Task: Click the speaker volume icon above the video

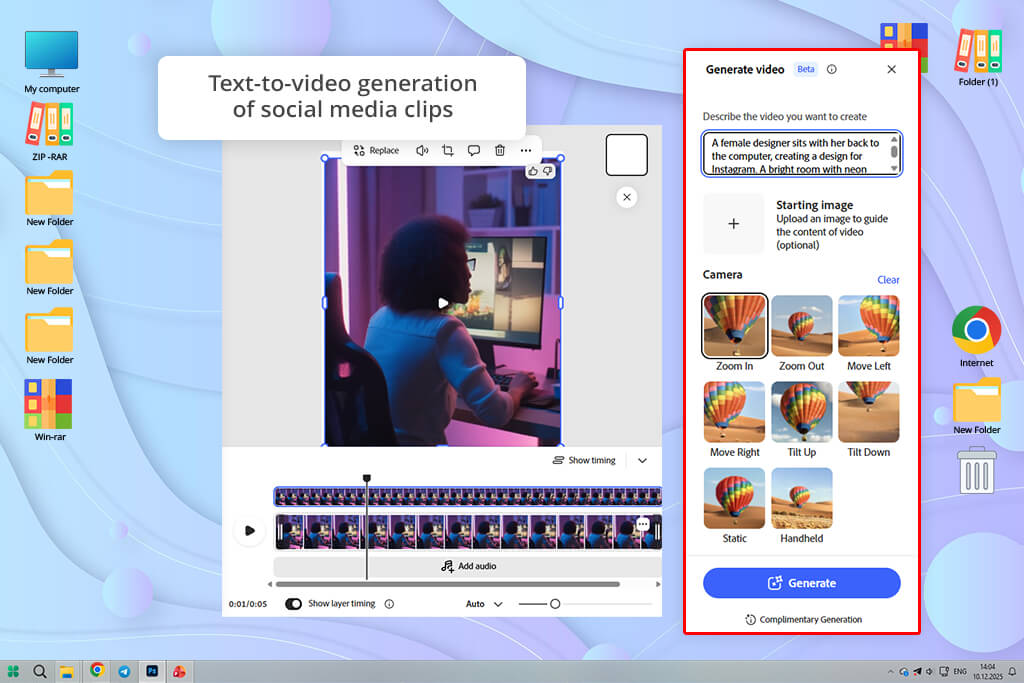Action: (422, 150)
